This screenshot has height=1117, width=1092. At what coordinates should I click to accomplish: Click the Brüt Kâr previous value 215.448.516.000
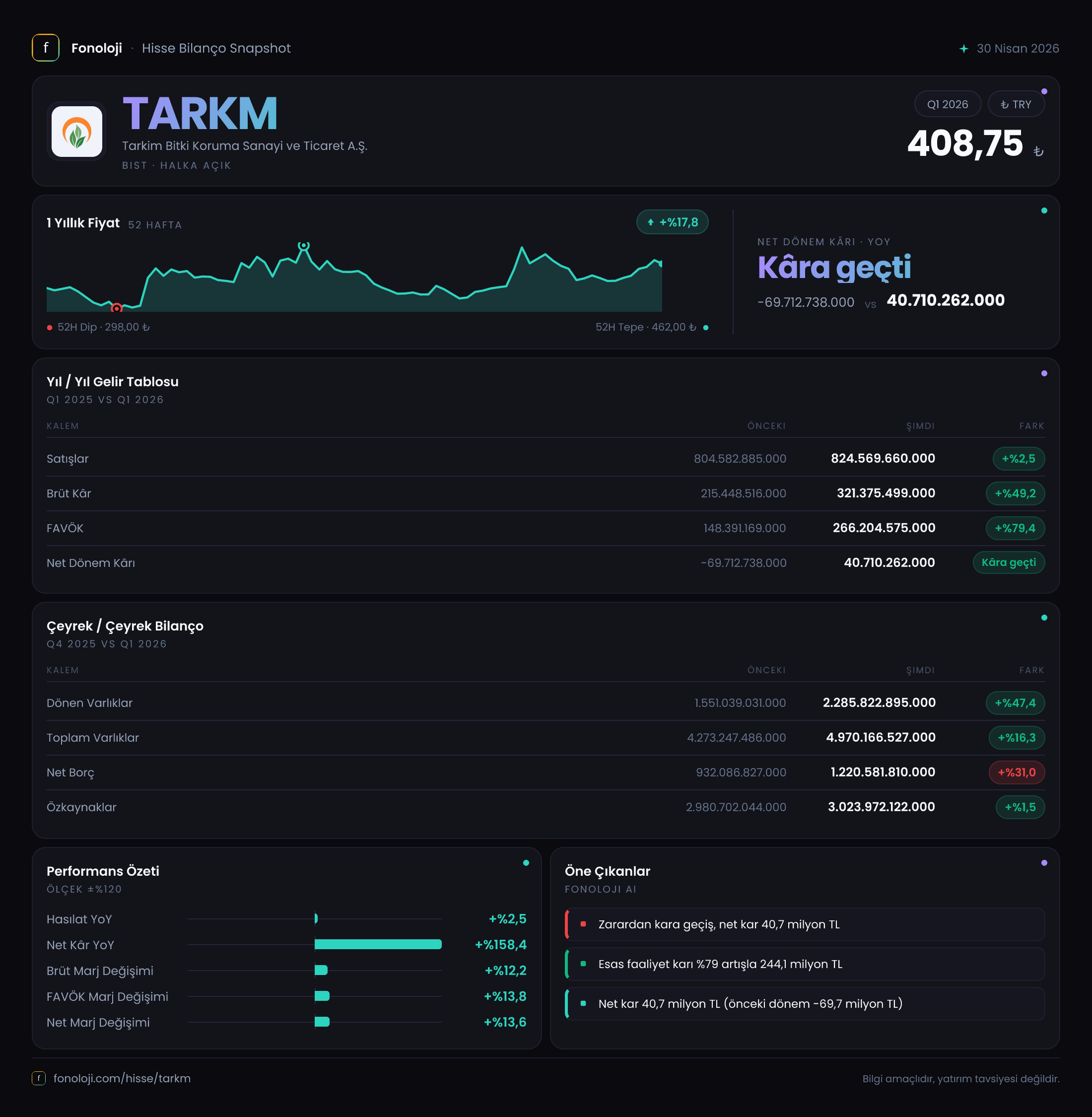coord(743,493)
